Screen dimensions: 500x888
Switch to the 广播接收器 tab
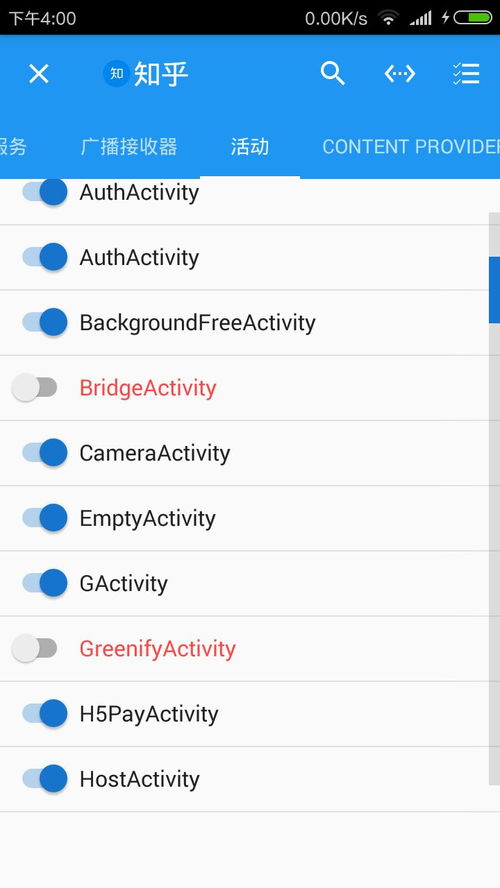(x=129, y=147)
